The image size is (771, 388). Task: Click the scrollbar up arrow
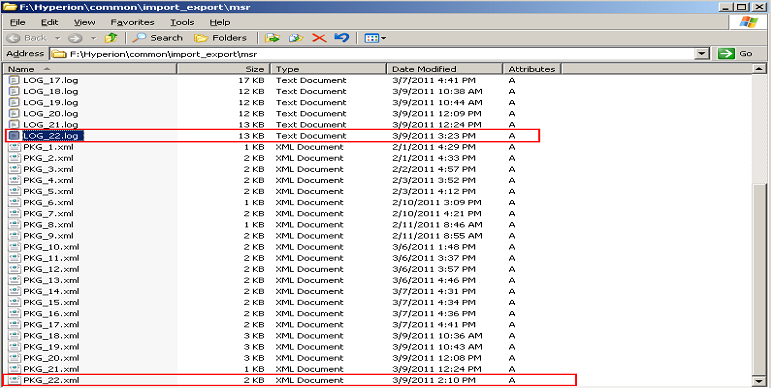[759, 69]
